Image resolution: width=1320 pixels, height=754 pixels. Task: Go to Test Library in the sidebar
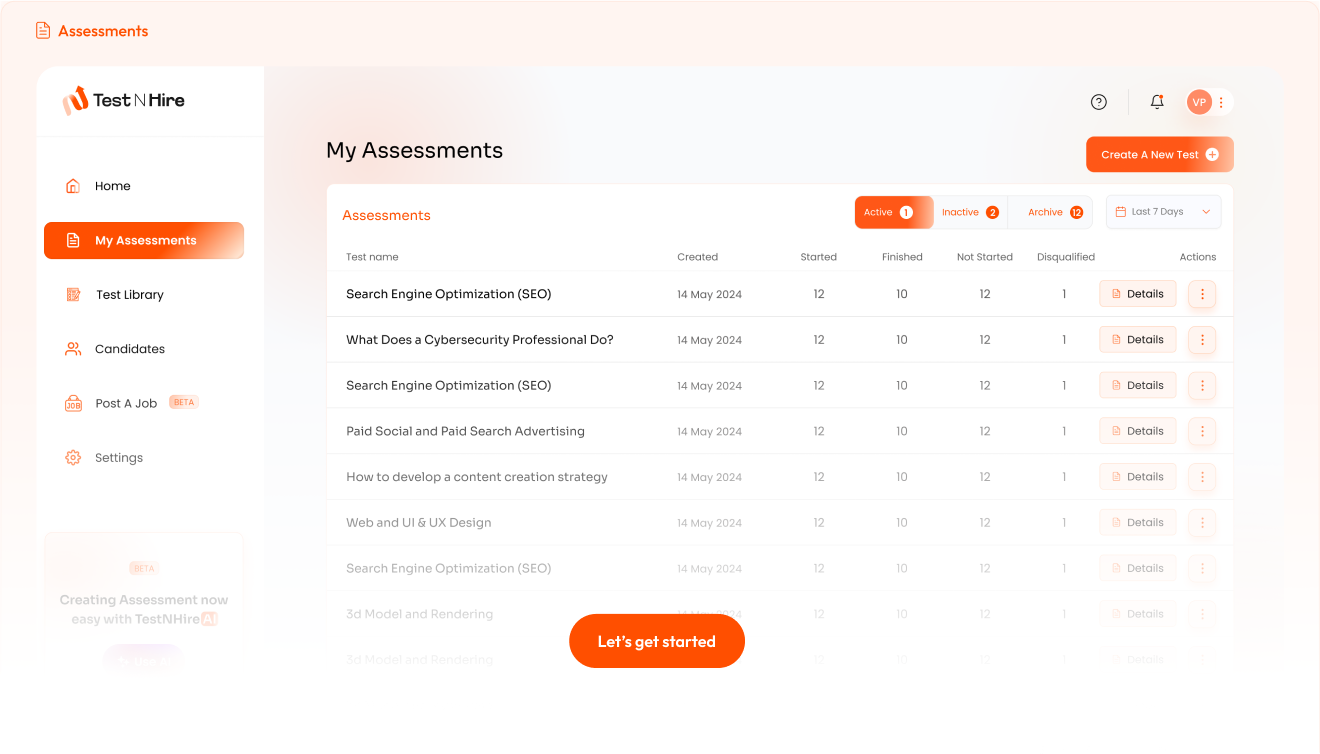coord(129,295)
